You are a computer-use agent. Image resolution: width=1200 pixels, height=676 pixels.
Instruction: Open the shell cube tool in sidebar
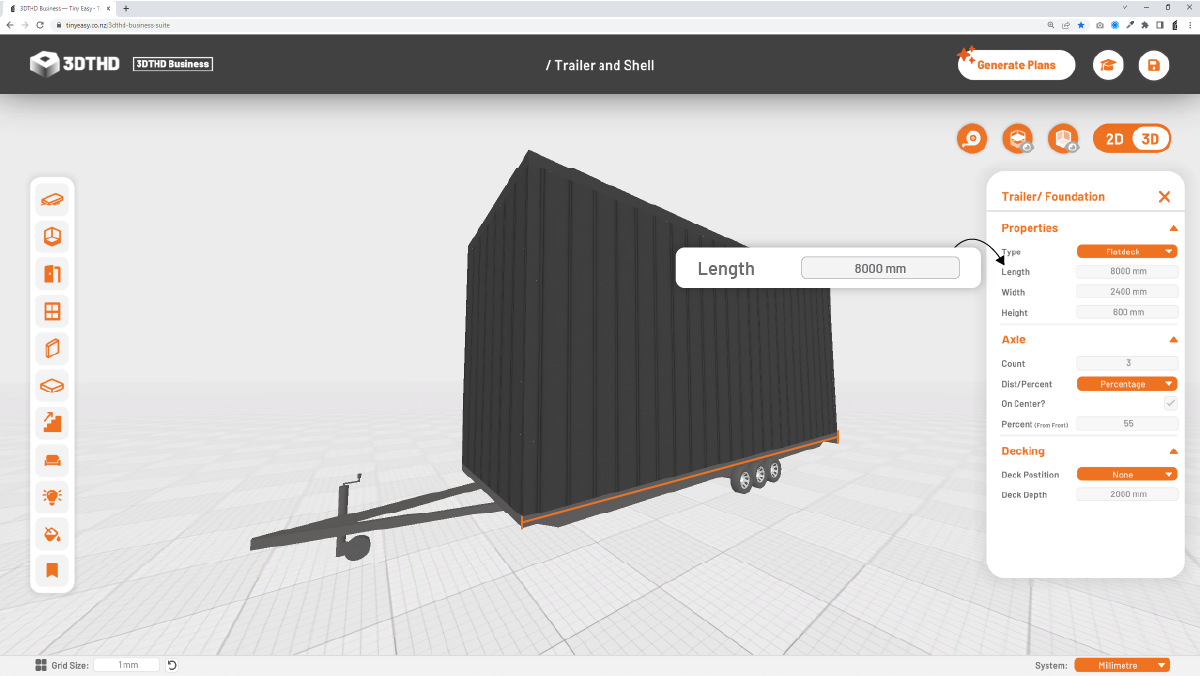52,236
